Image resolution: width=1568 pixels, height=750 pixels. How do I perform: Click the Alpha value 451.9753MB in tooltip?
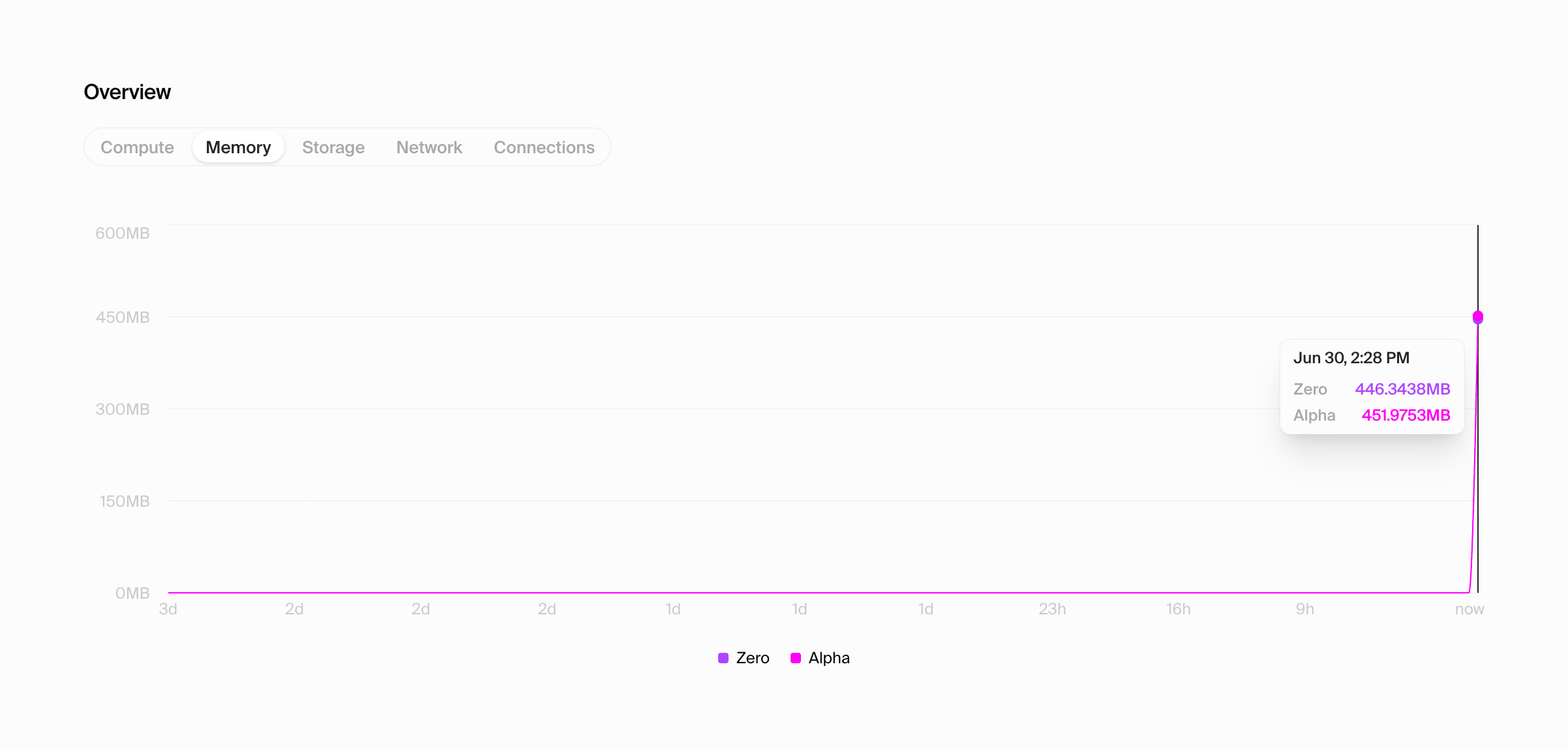[x=1406, y=415]
